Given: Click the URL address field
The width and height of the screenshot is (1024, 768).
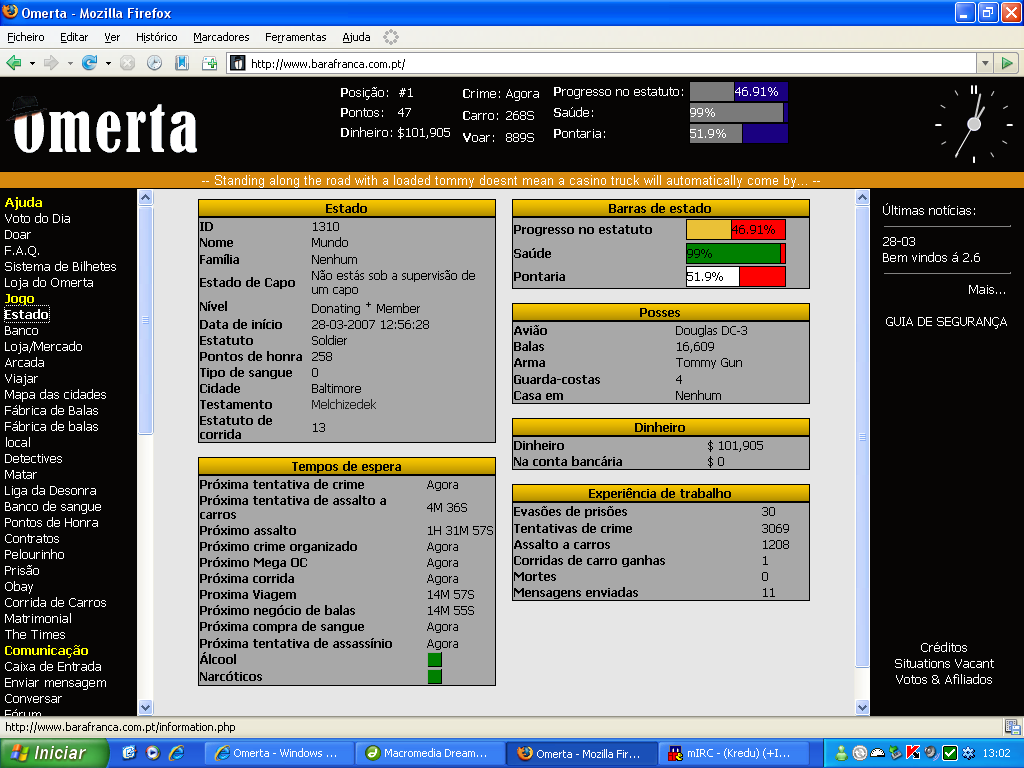Looking at the screenshot, I should [x=600, y=63].
